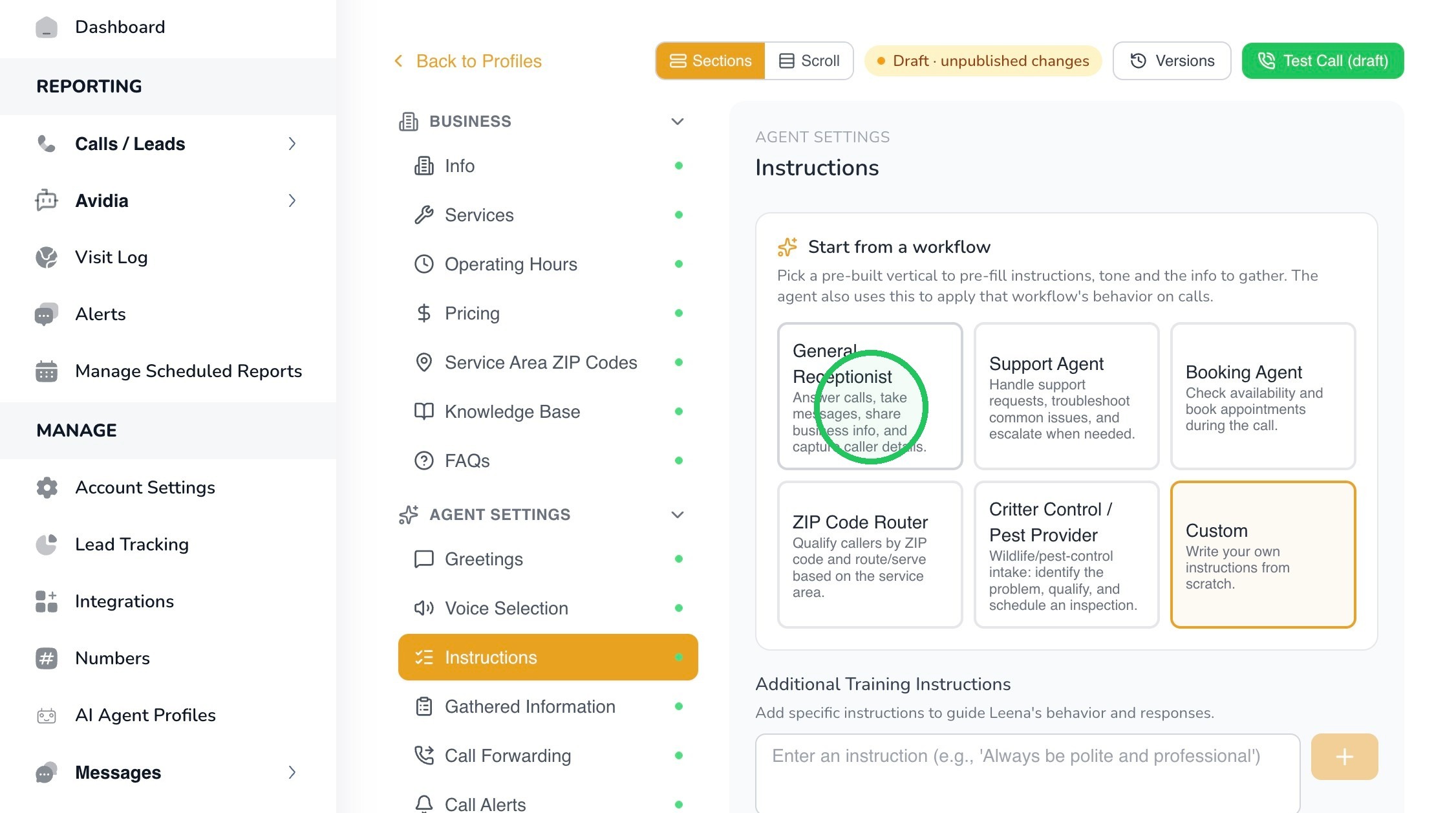
Task: Select Critter Control / Pest Provider workflow
Action: (x=1066, y=554)
